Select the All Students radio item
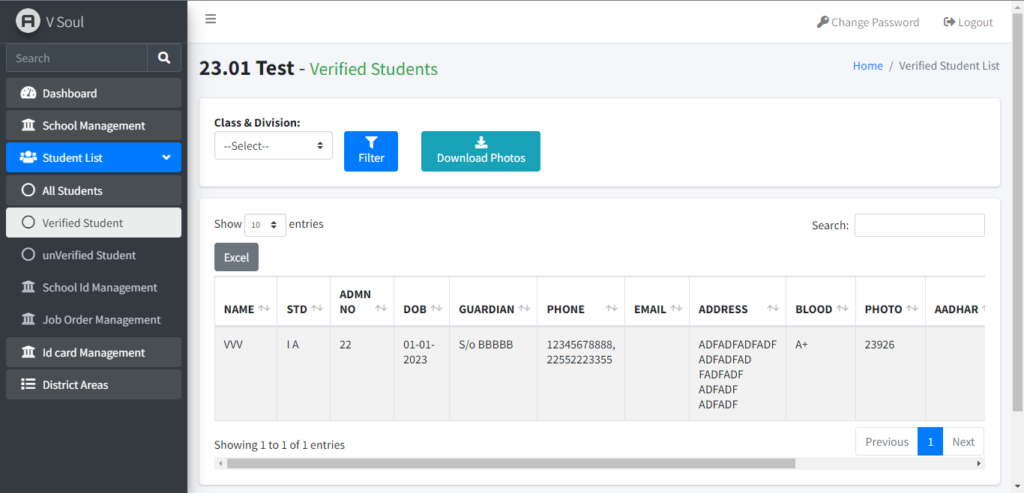The image size is (1024, 493). point(93,191)
